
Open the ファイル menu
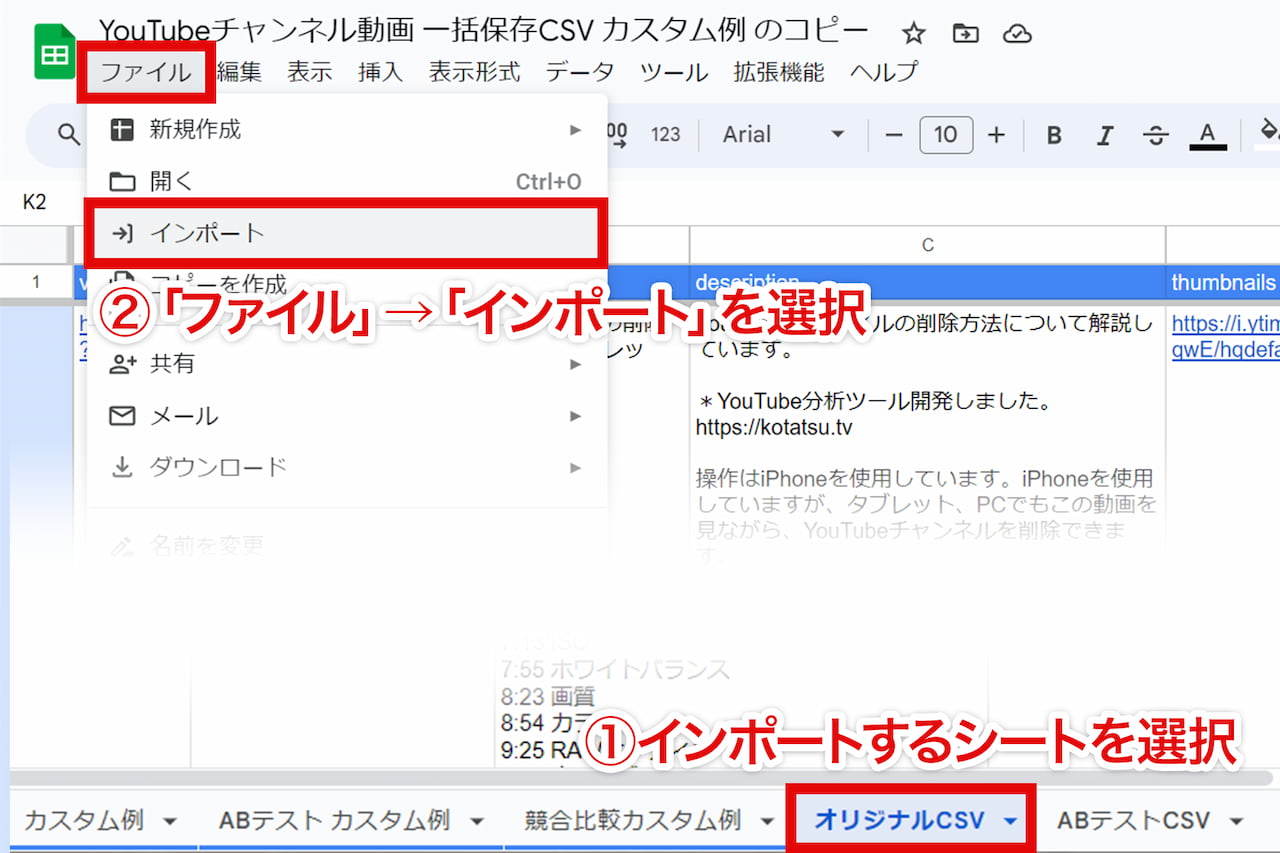click(x=146, y=72)
